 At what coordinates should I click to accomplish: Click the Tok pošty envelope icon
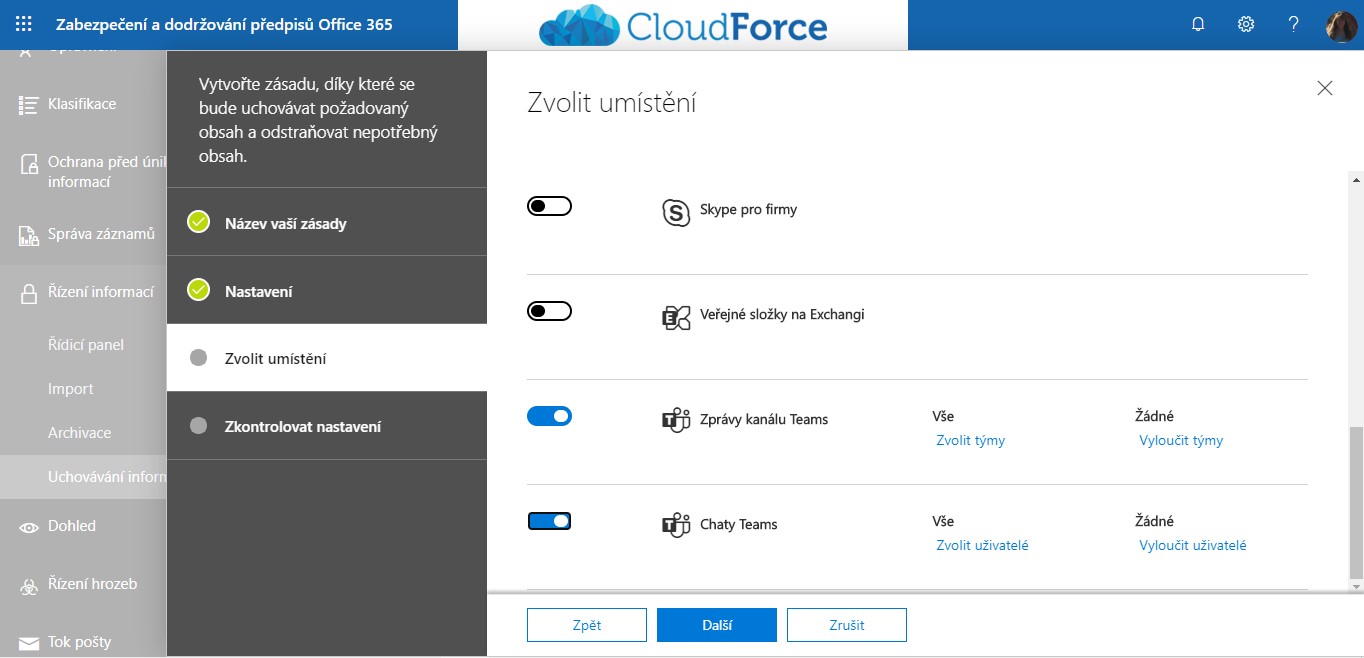click(x=29, y=643)
